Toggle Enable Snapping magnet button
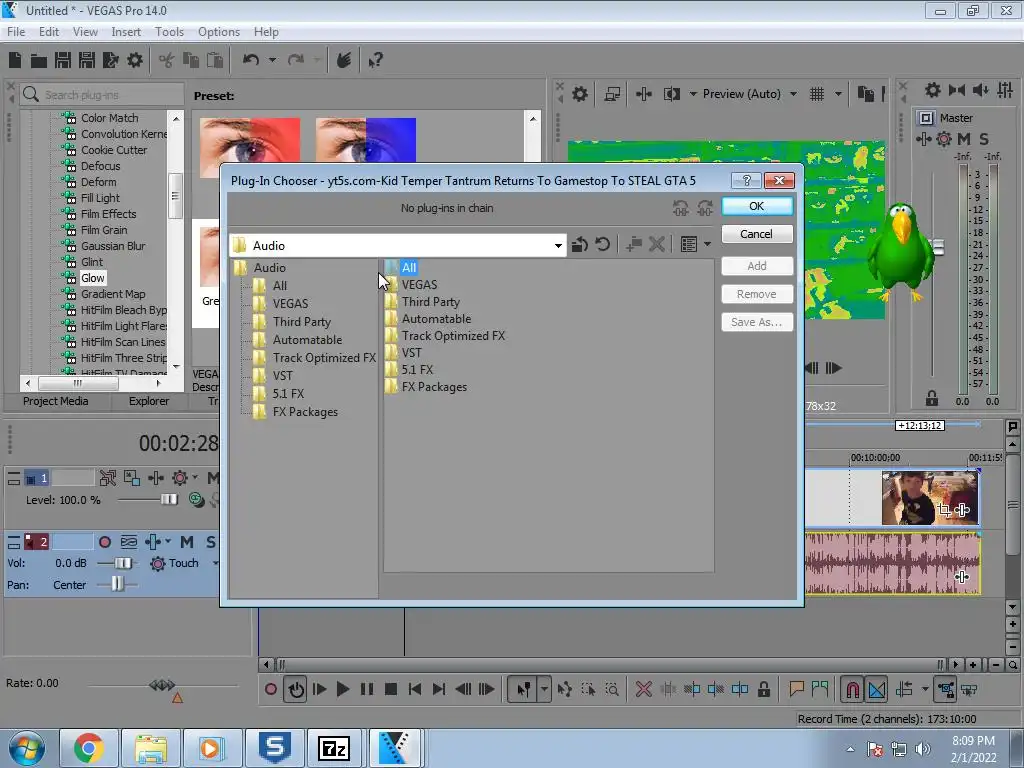The image size is (1024, 768). pyautogui.click(x=852, y=689)
